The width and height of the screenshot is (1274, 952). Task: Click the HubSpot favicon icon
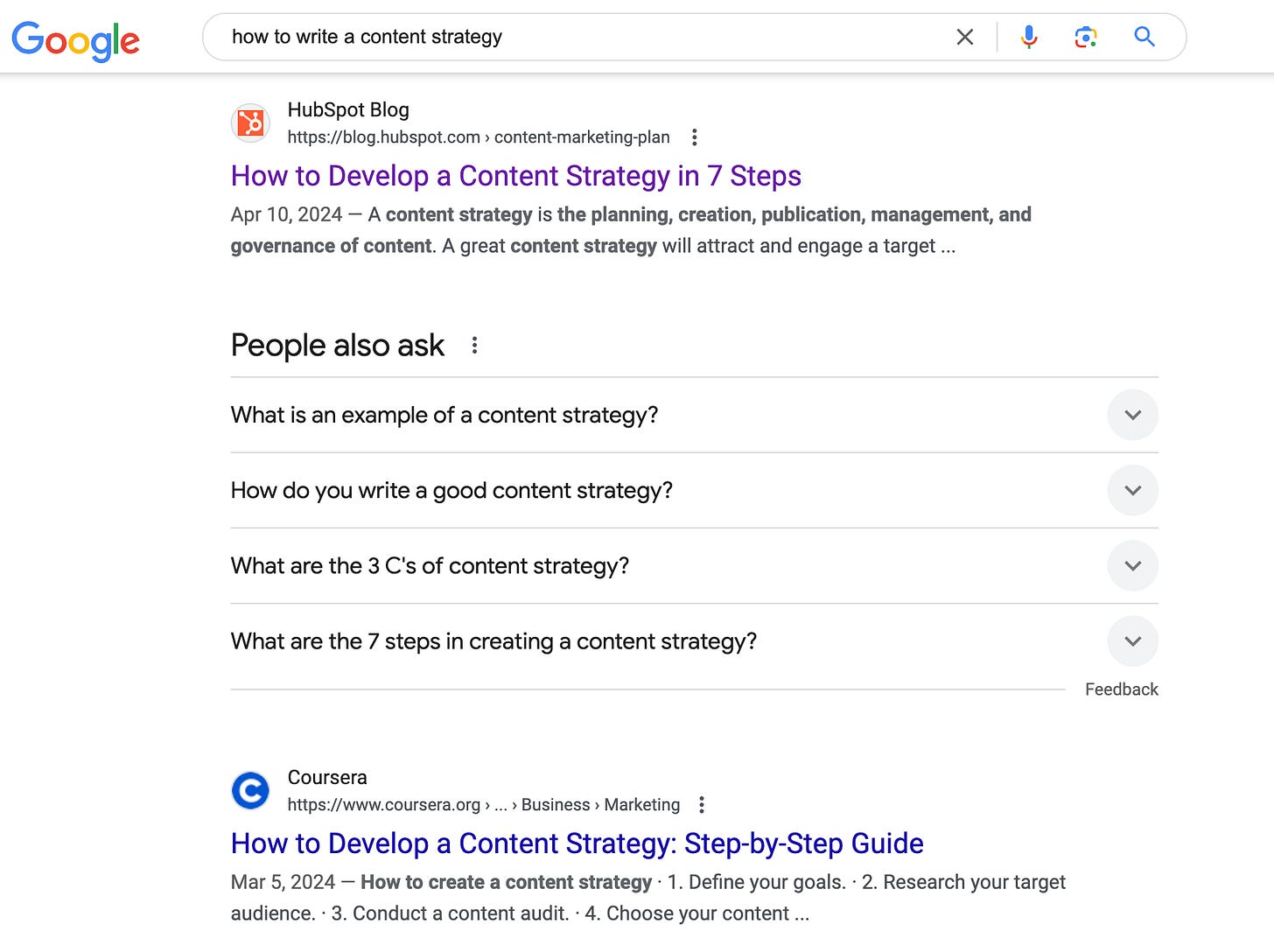[250, 122]
